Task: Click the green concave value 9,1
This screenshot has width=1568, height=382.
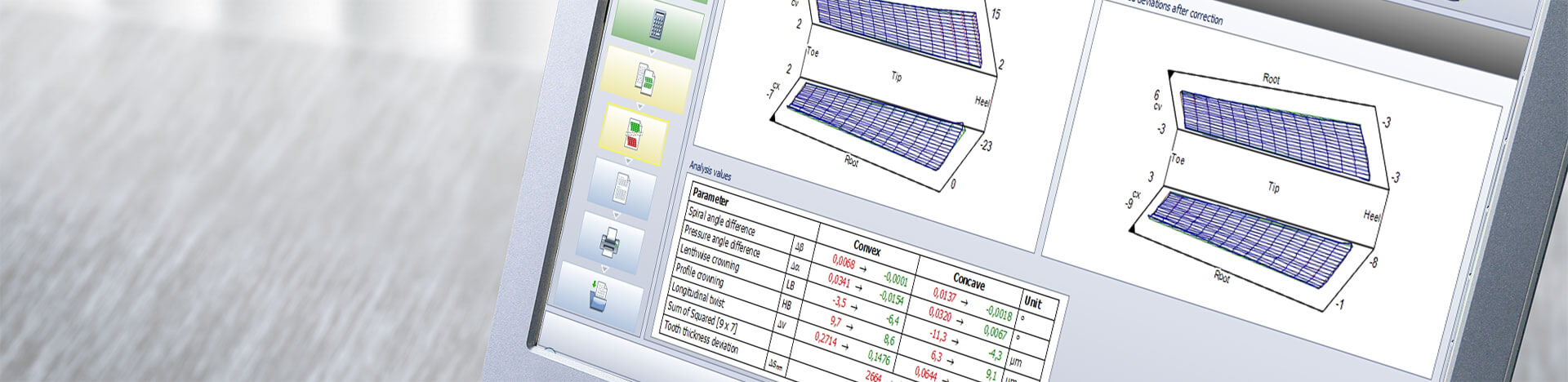Action: [991, 374]
